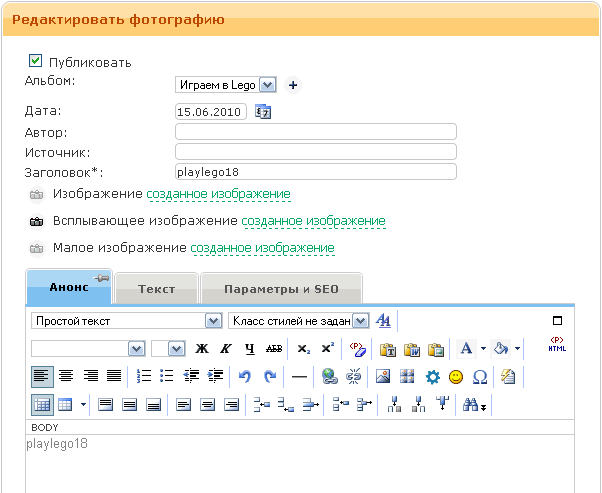Insert special character with Omega icon

(480, 377)
